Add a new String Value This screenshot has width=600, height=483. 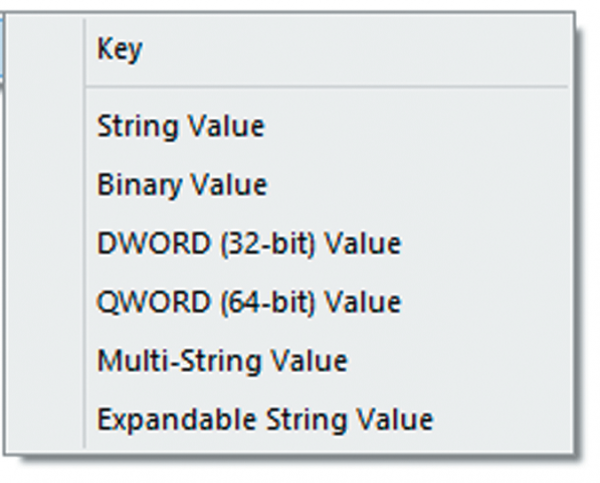(180, 127)
